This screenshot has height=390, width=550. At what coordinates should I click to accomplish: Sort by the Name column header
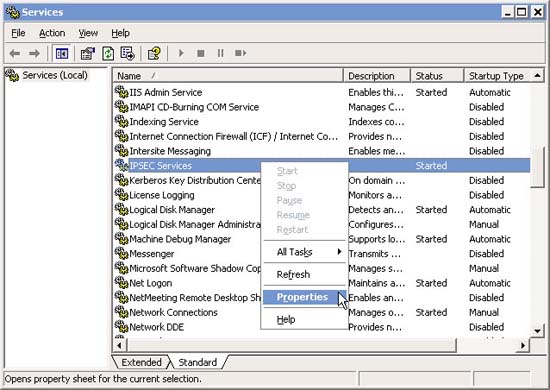[228, 76]
